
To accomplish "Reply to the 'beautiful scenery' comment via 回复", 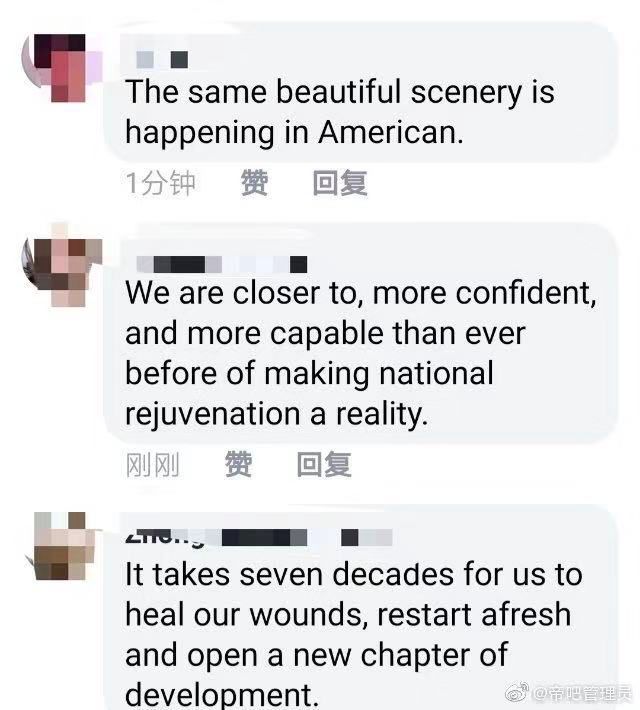I will [340, 183].
